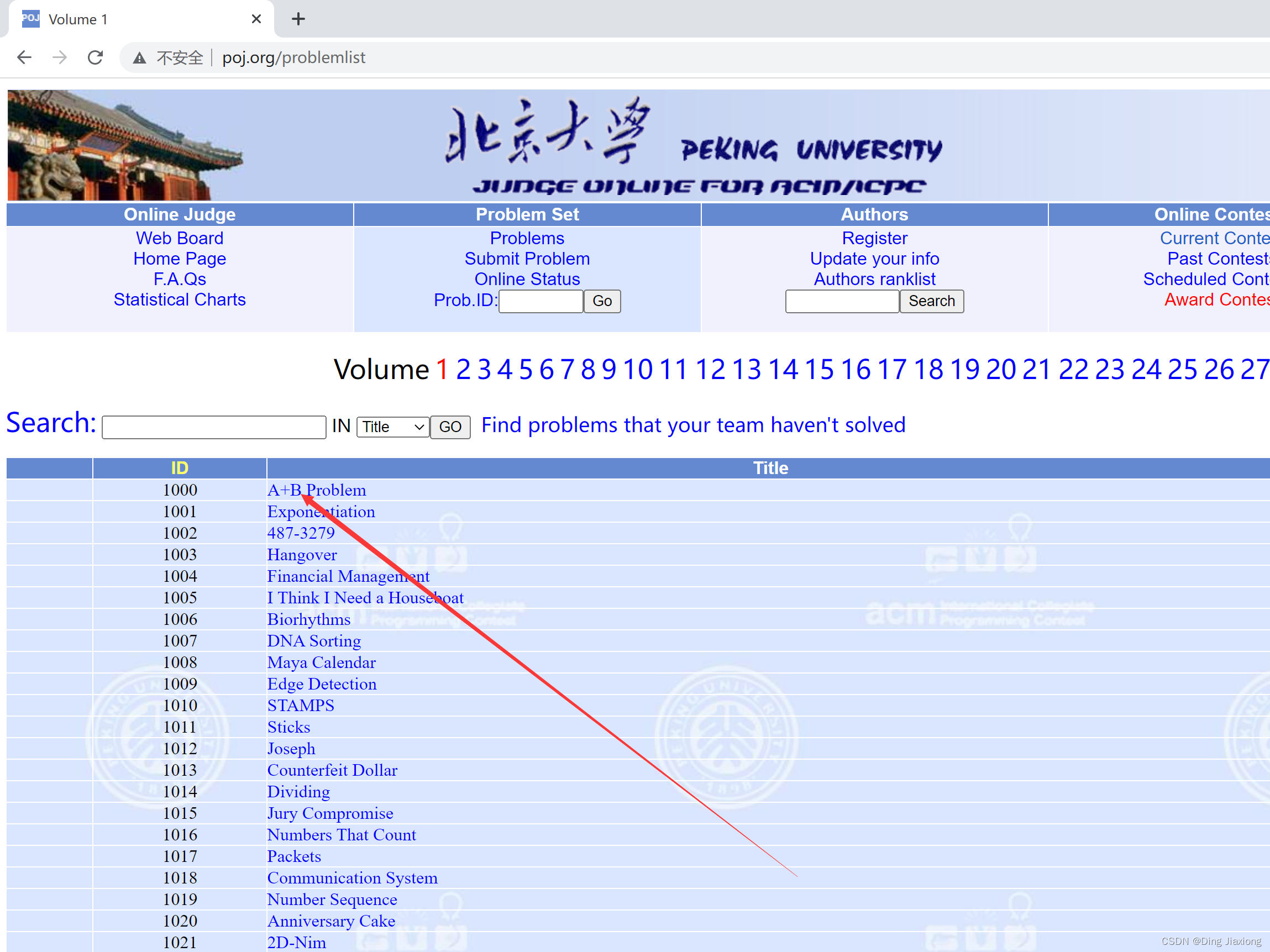Click the POJ favicon on the tab
This screenshot has width=1270, height=952.
tap(30, 18)
